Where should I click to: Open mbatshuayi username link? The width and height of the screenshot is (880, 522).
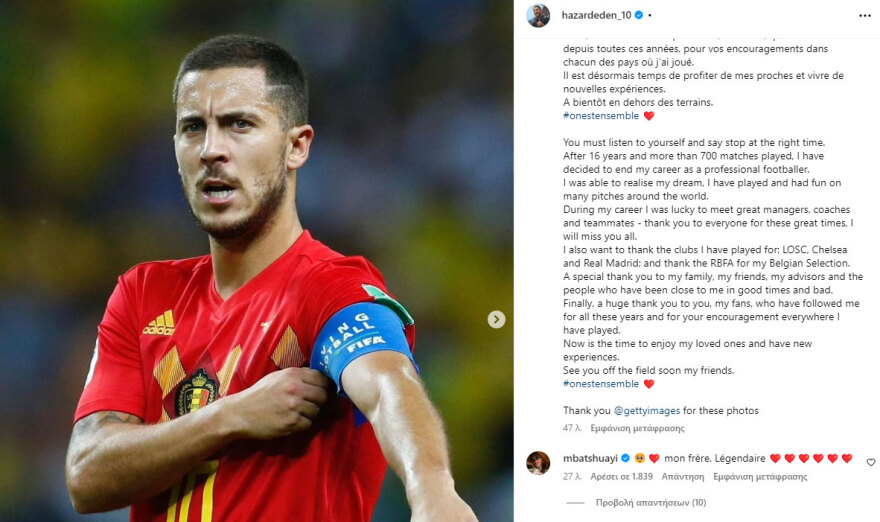coord(590,458)
